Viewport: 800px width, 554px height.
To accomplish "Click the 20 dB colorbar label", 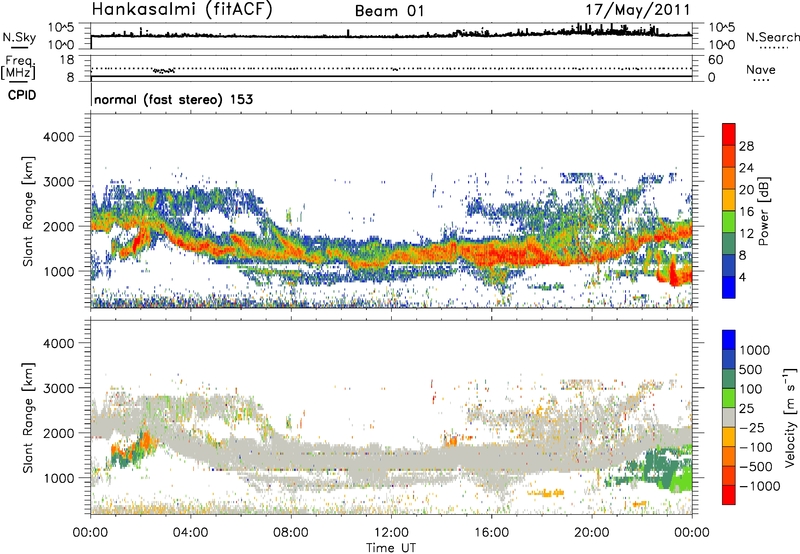I will [x=746, y=190].
